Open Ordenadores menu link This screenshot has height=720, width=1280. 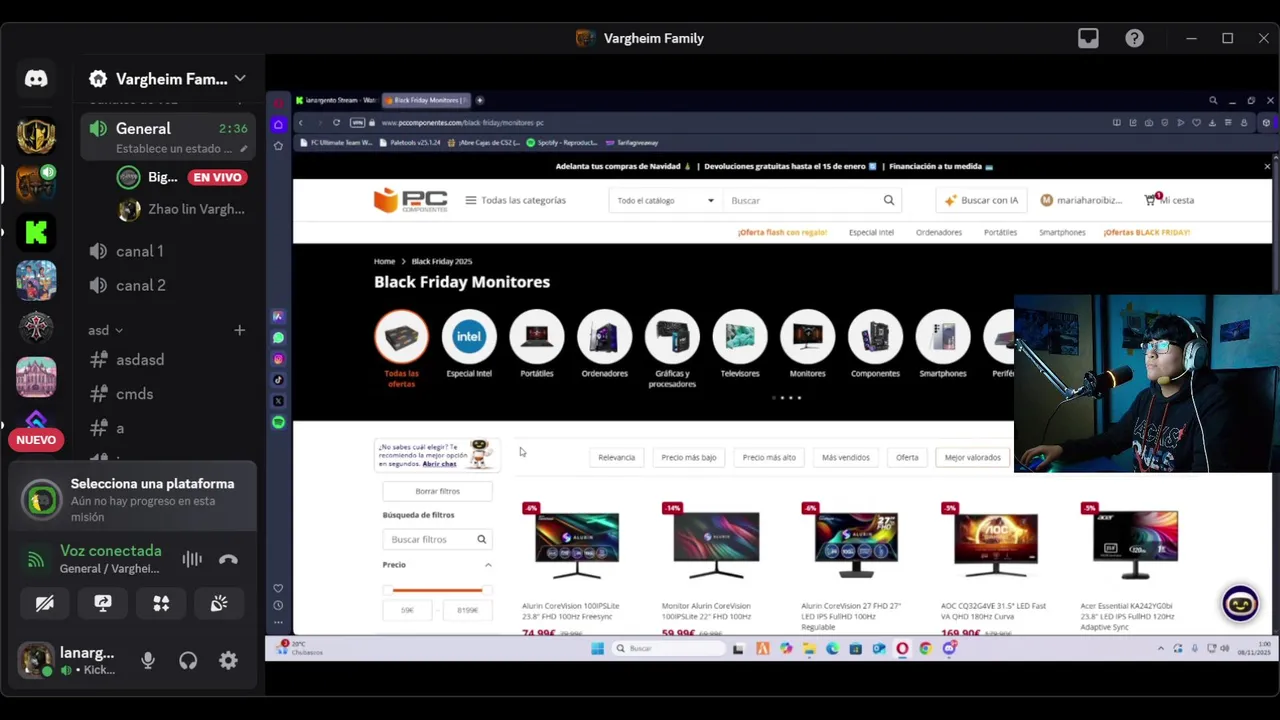[939, 232]
